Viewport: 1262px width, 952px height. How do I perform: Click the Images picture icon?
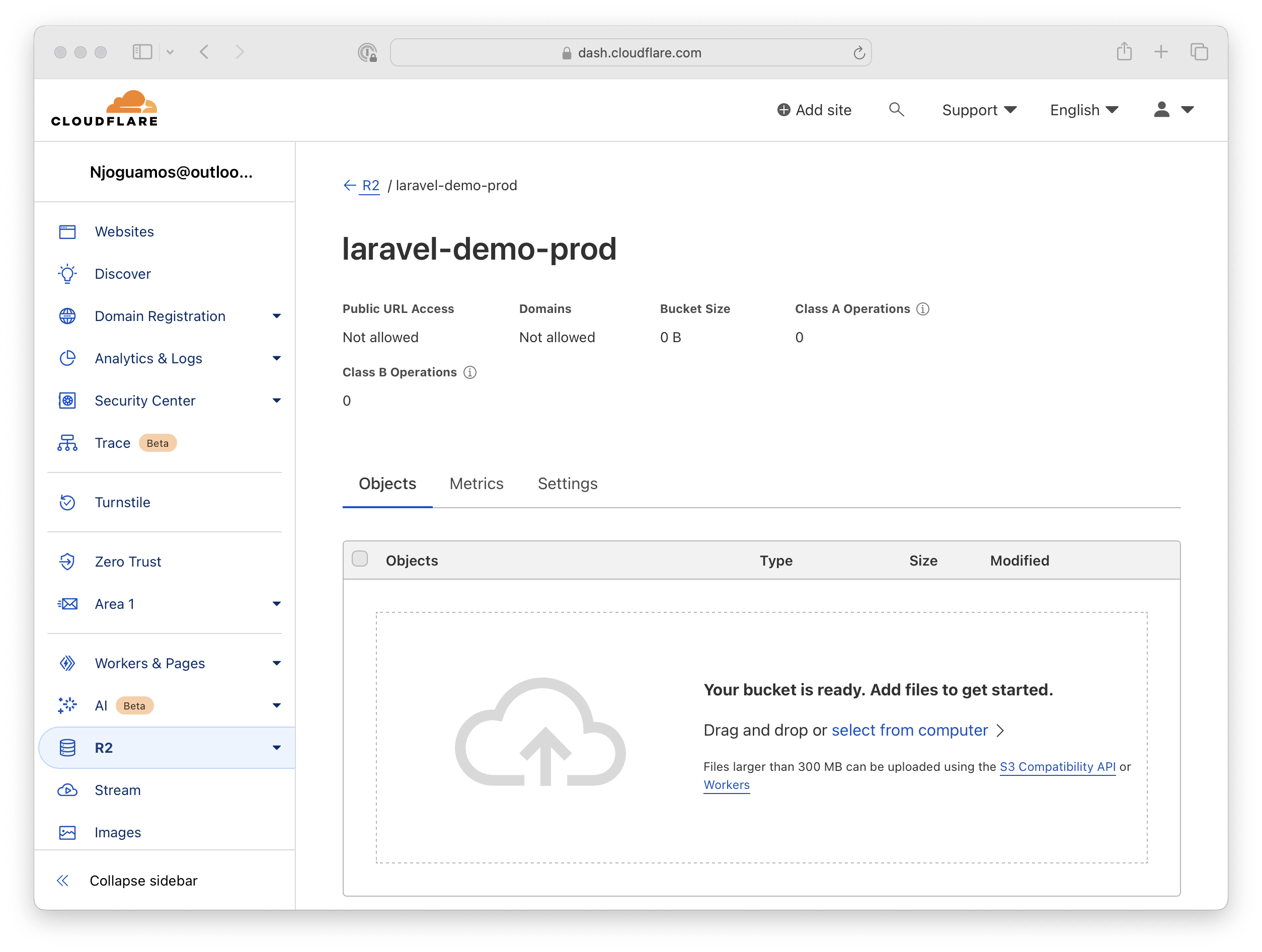67,832
